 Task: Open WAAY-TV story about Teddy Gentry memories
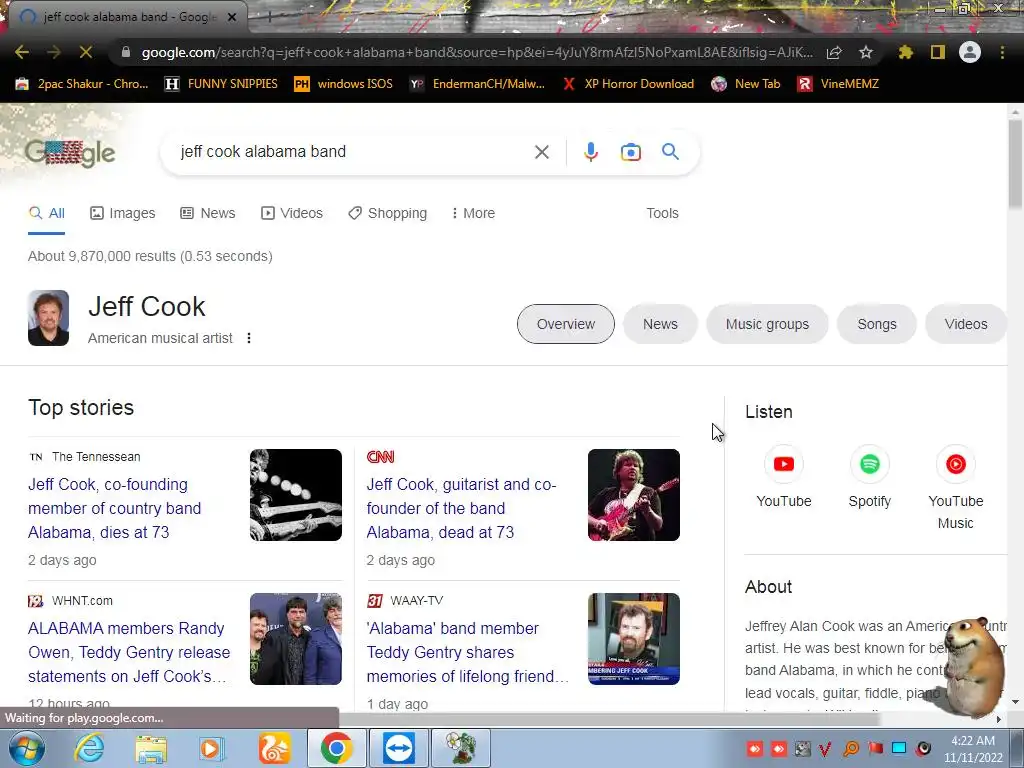tap(468, 652)
